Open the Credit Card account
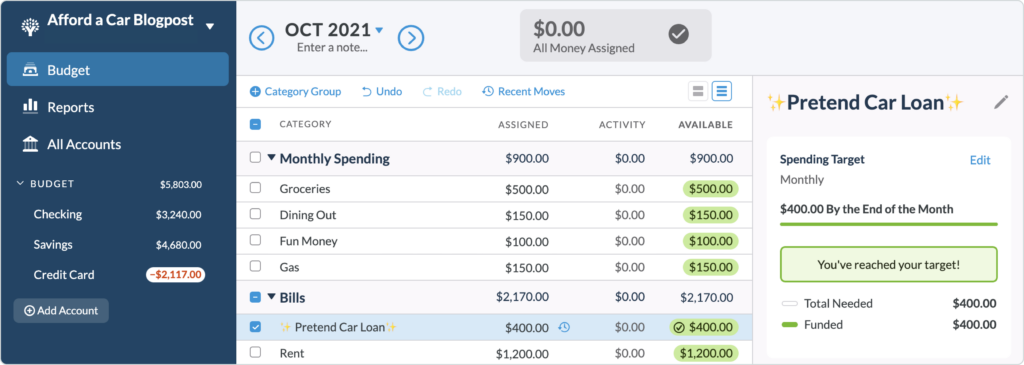 click(x=118, y=275)
